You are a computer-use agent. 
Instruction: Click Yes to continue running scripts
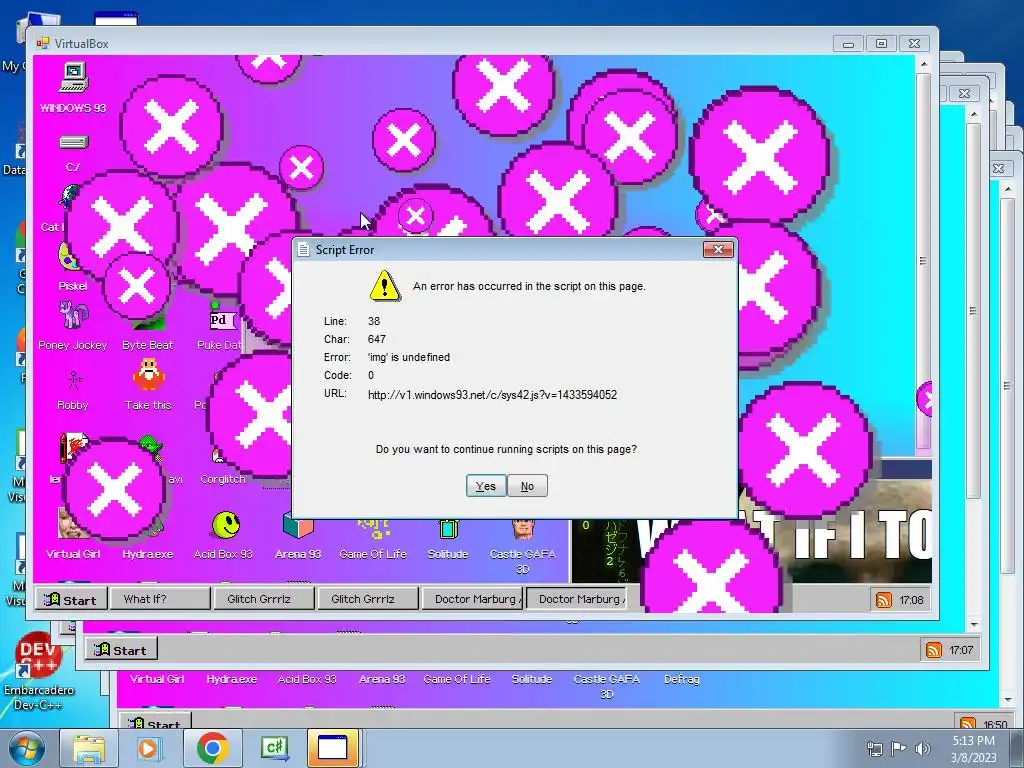coord(486,486)
